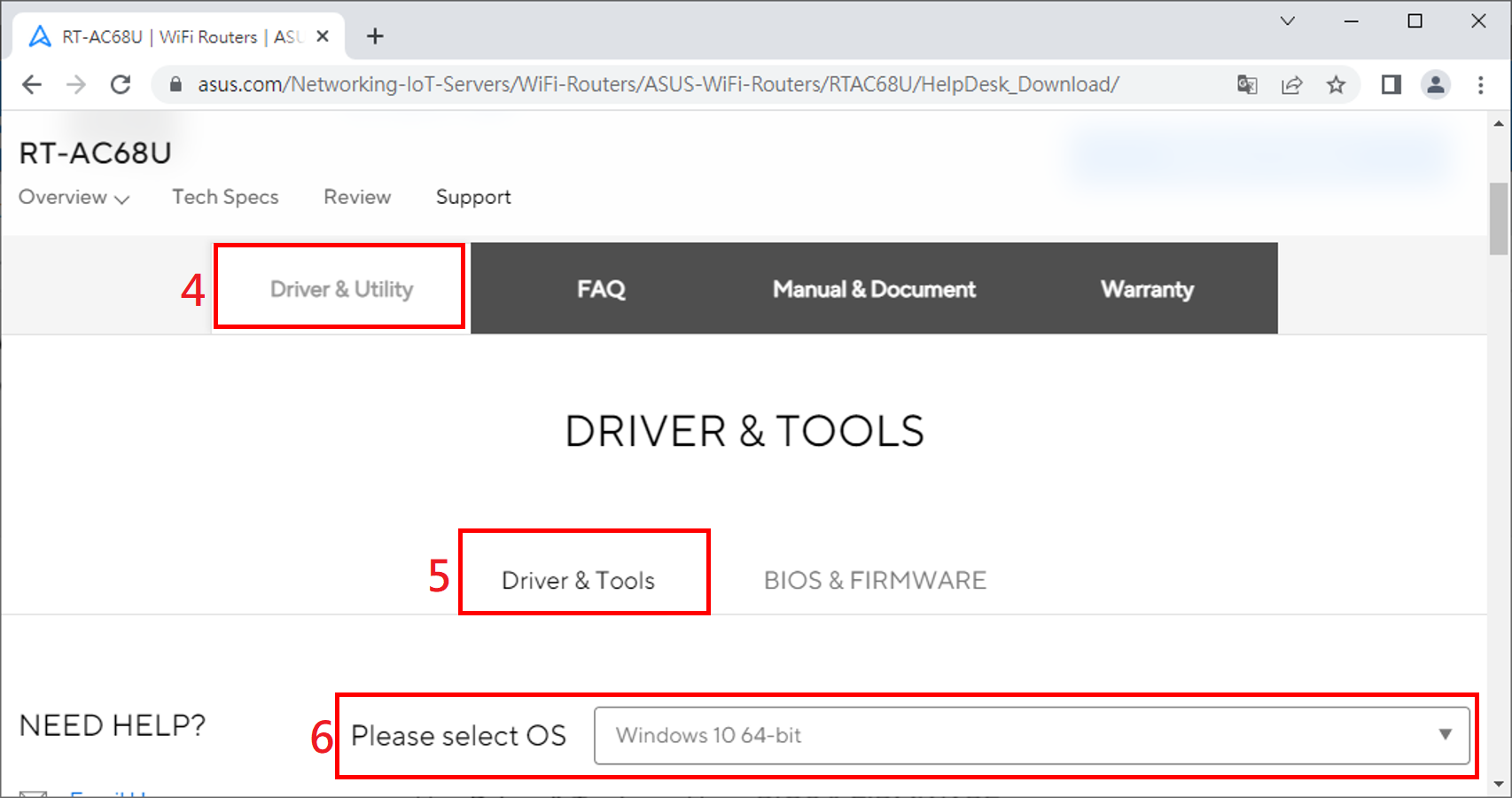
Task: Click the address bar URL
Action: (658, 85)
